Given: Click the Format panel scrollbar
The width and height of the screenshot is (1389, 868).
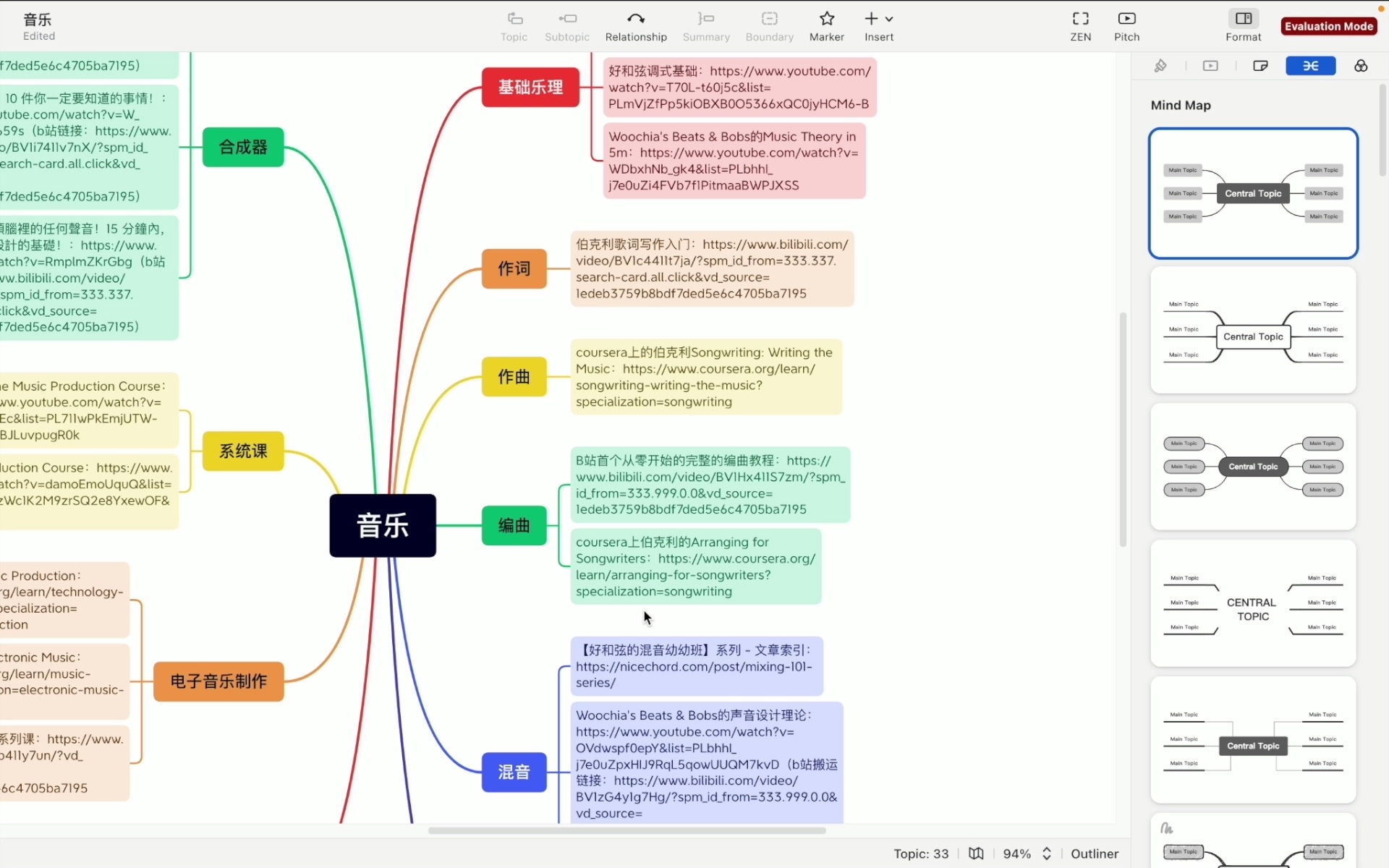Looking at the screenshot, I should pos(1382,130).
